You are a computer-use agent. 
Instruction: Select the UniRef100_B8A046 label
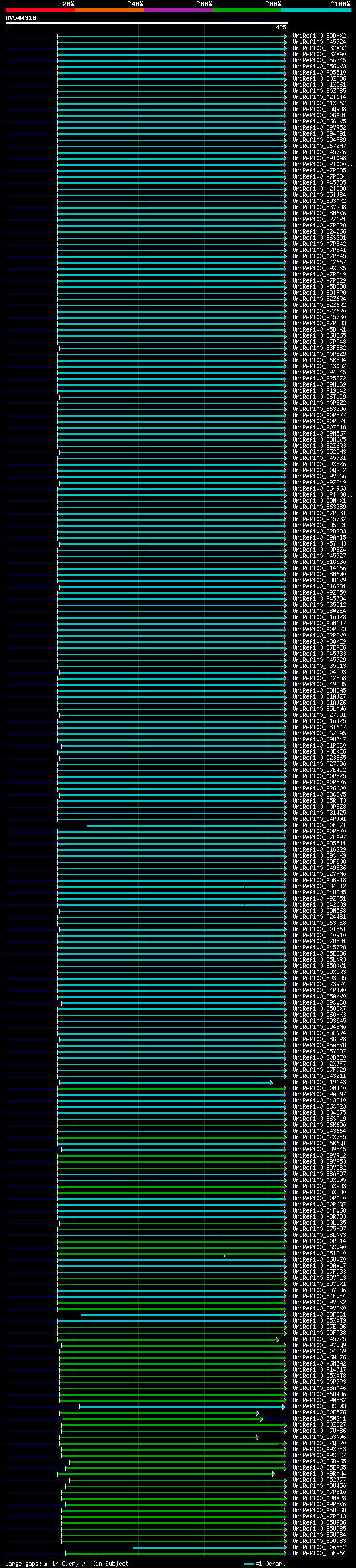[319, 1388]
